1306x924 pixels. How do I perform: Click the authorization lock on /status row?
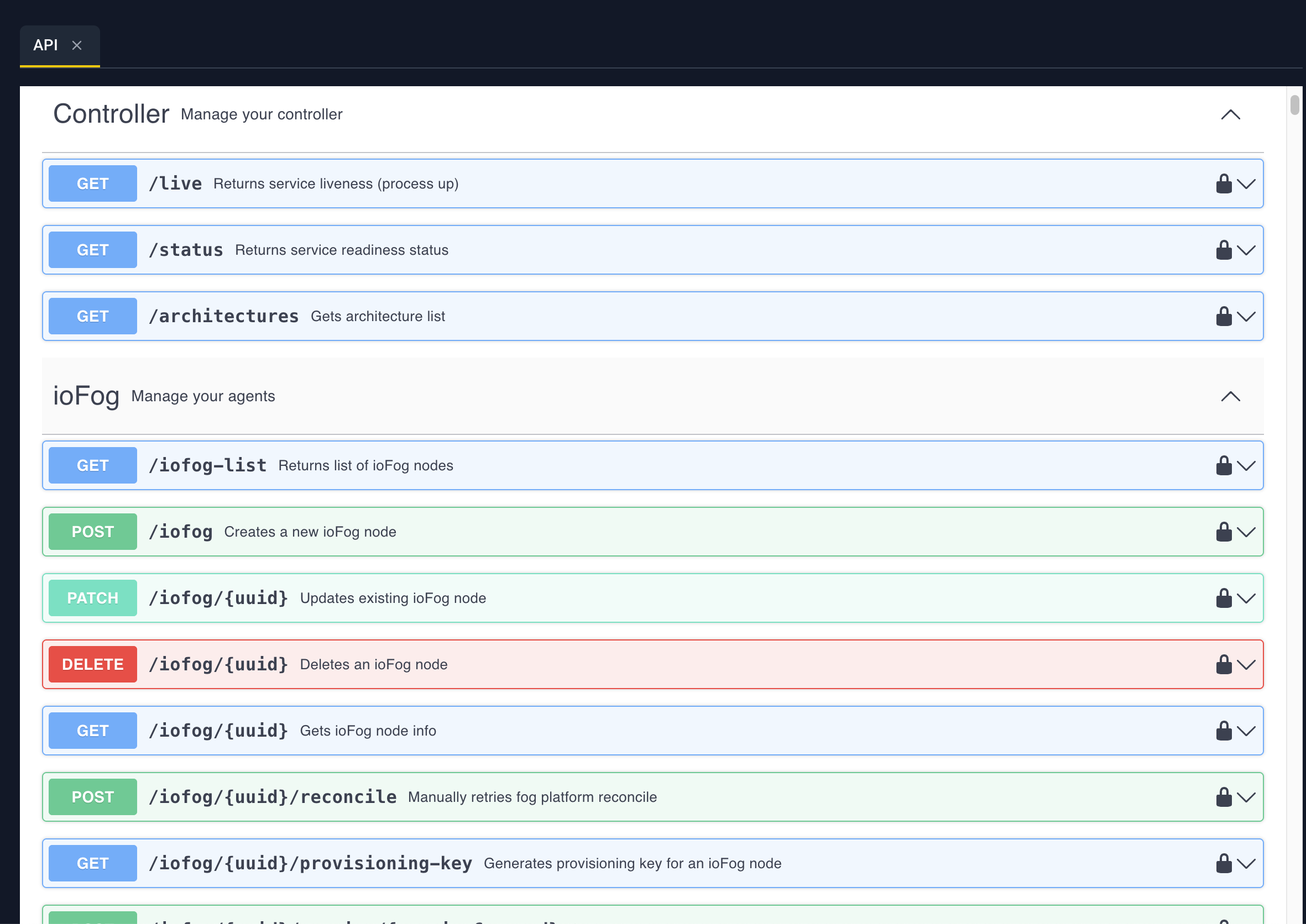point(1224,250)
